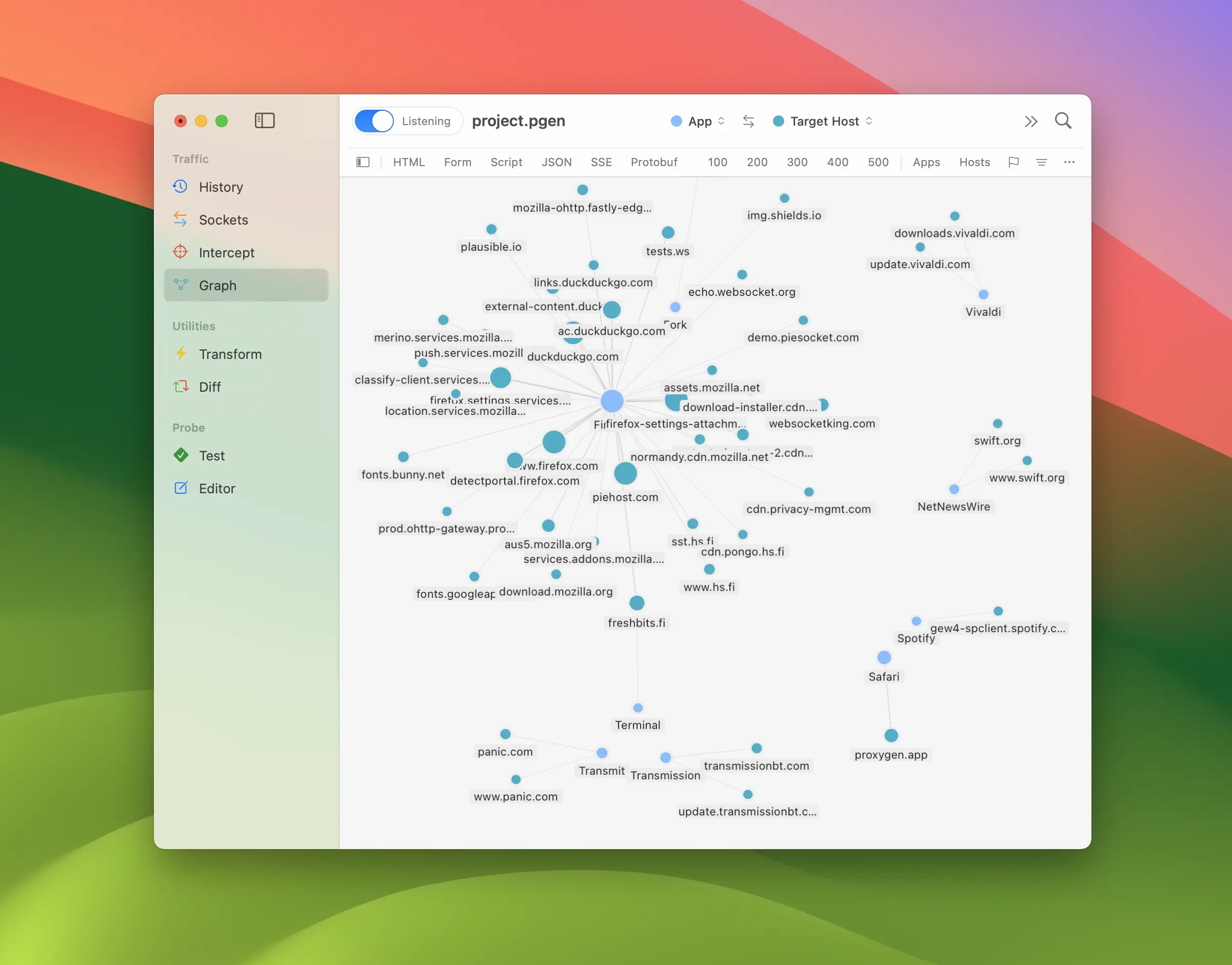
Task: Switch to the Hosts filter
Action: pyautogui.click(x=975, y=162)
